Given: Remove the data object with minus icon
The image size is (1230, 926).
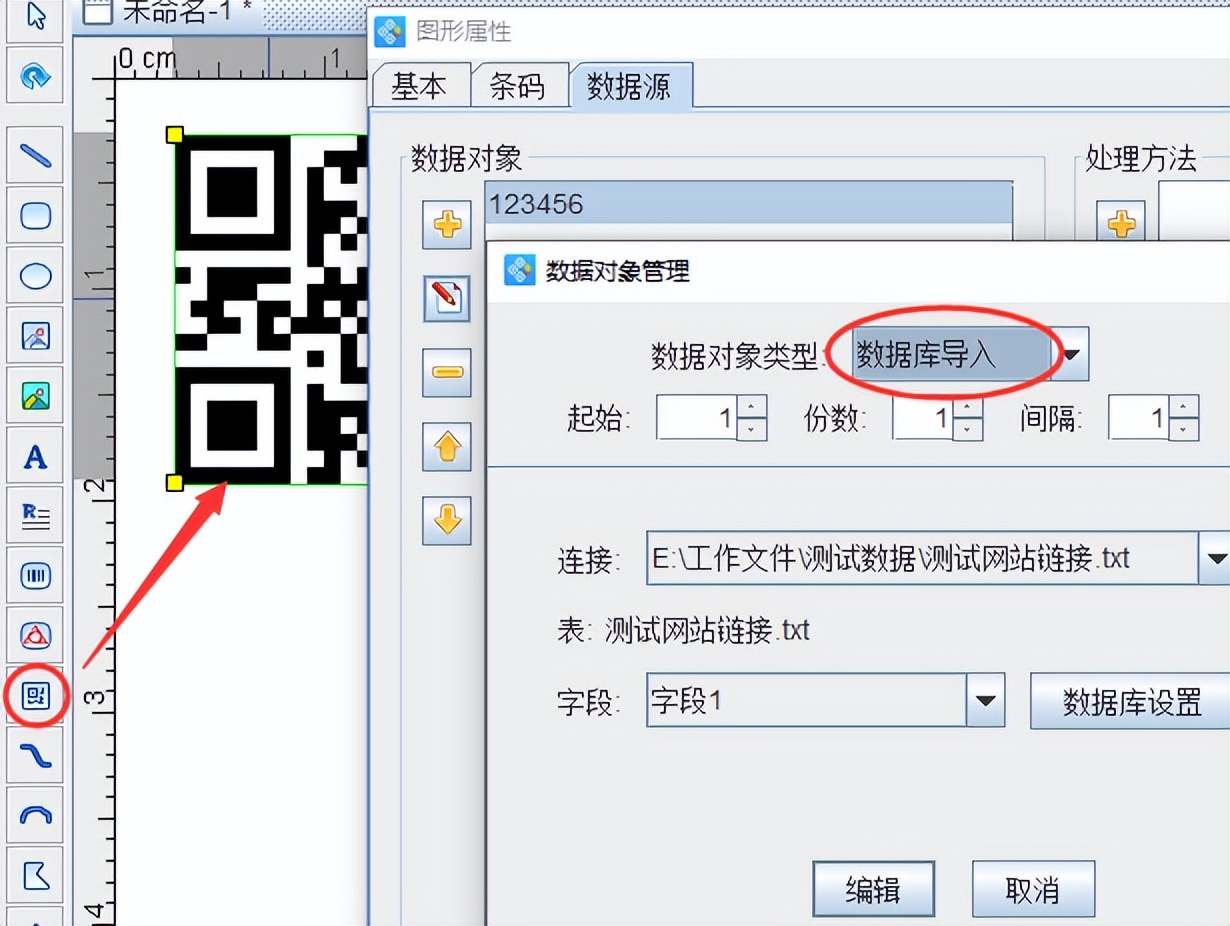Looking at the screenshot, I should pos(447,372).
